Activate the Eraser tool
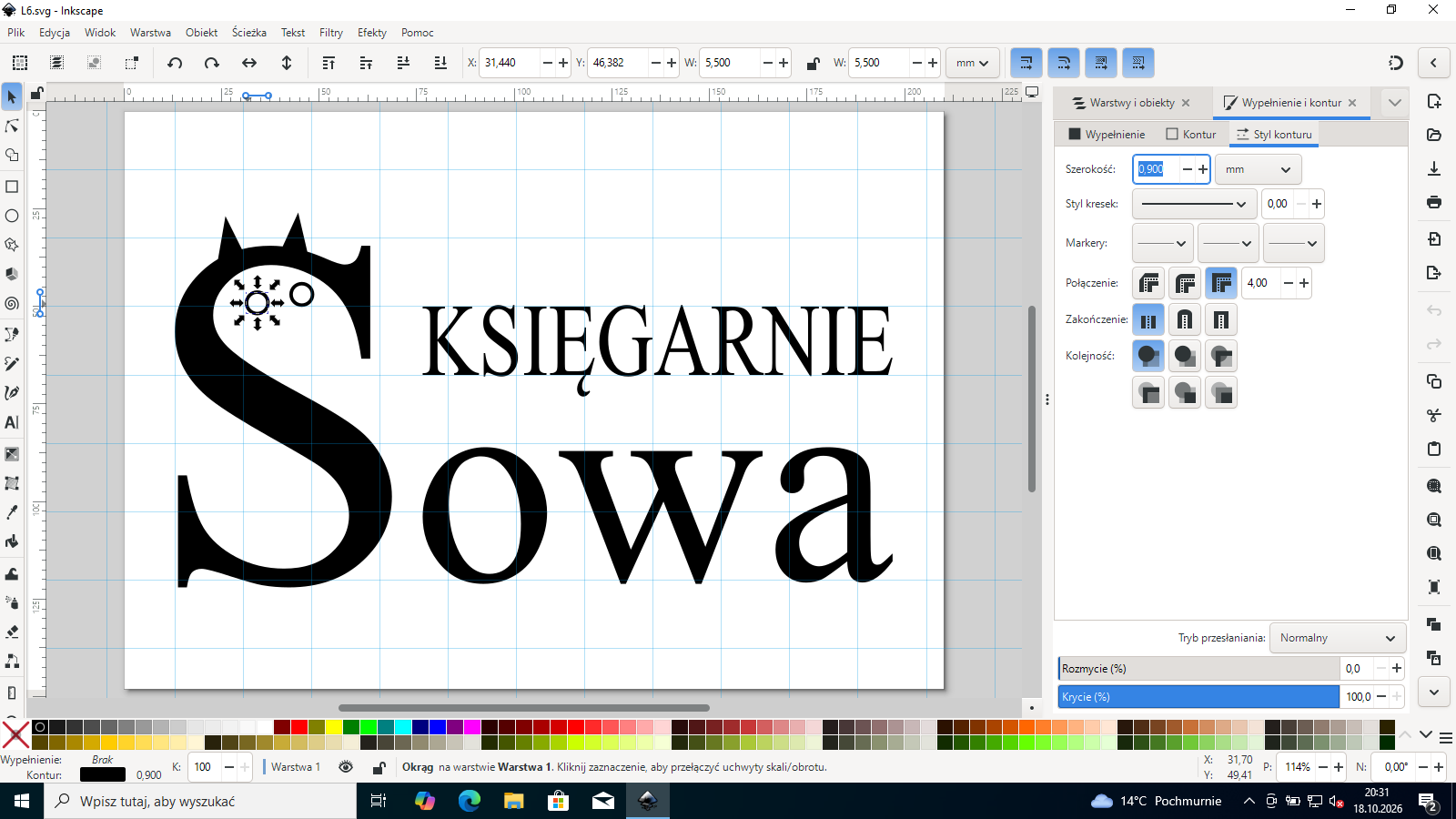This screenshot has width=1456, height=819. click(12, 632)
